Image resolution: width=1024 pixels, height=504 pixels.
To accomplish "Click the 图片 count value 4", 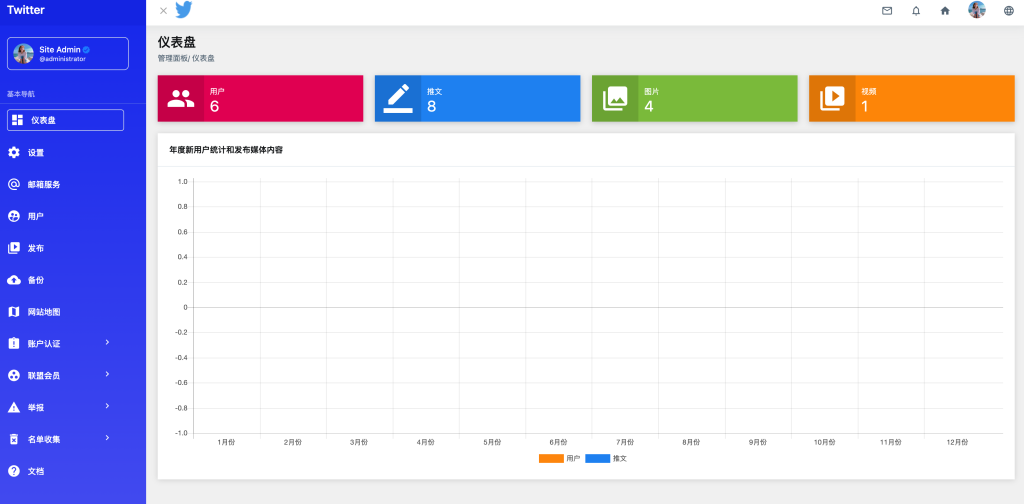I will [x=648, y=106].
